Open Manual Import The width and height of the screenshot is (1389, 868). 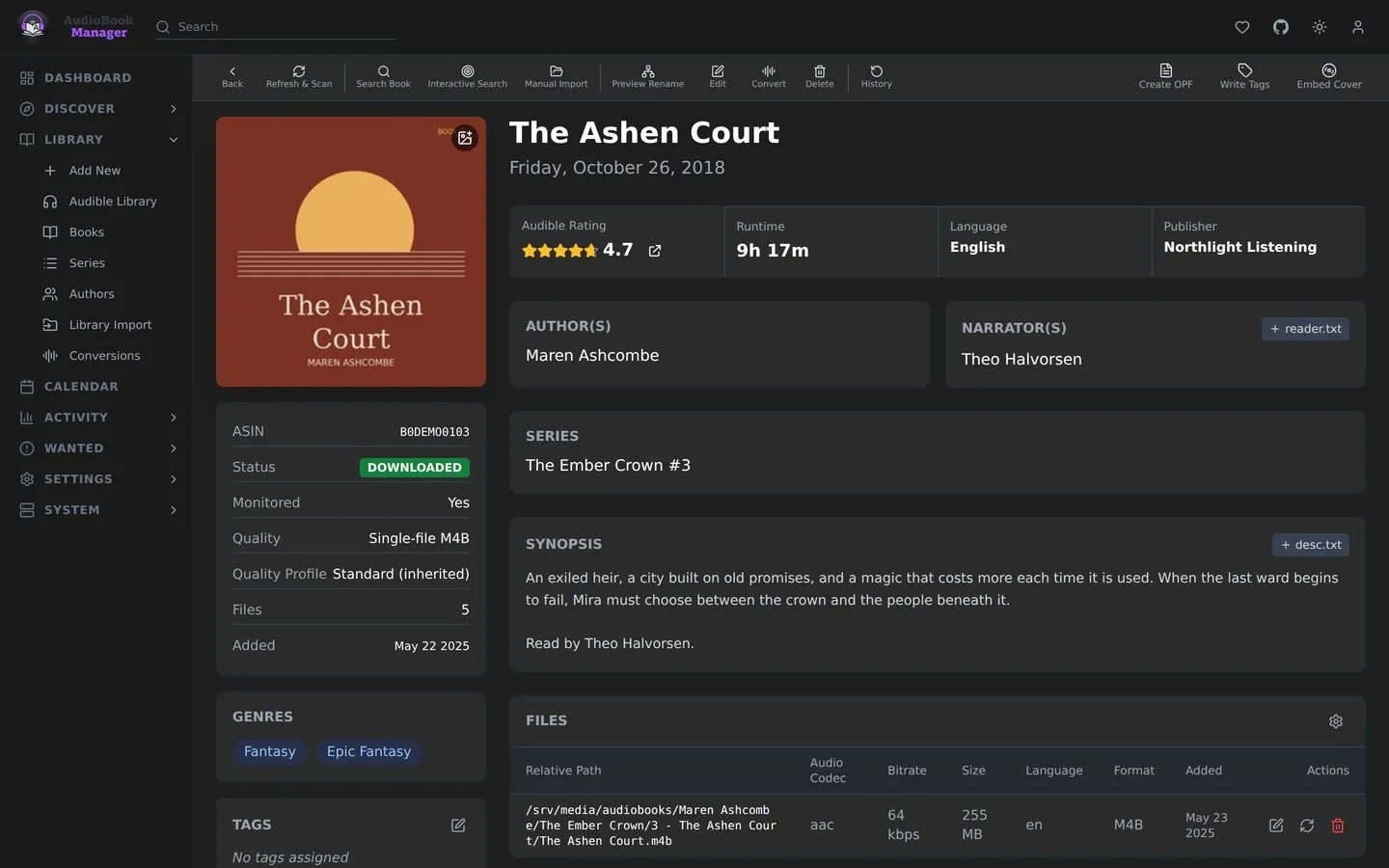(556, 77)
